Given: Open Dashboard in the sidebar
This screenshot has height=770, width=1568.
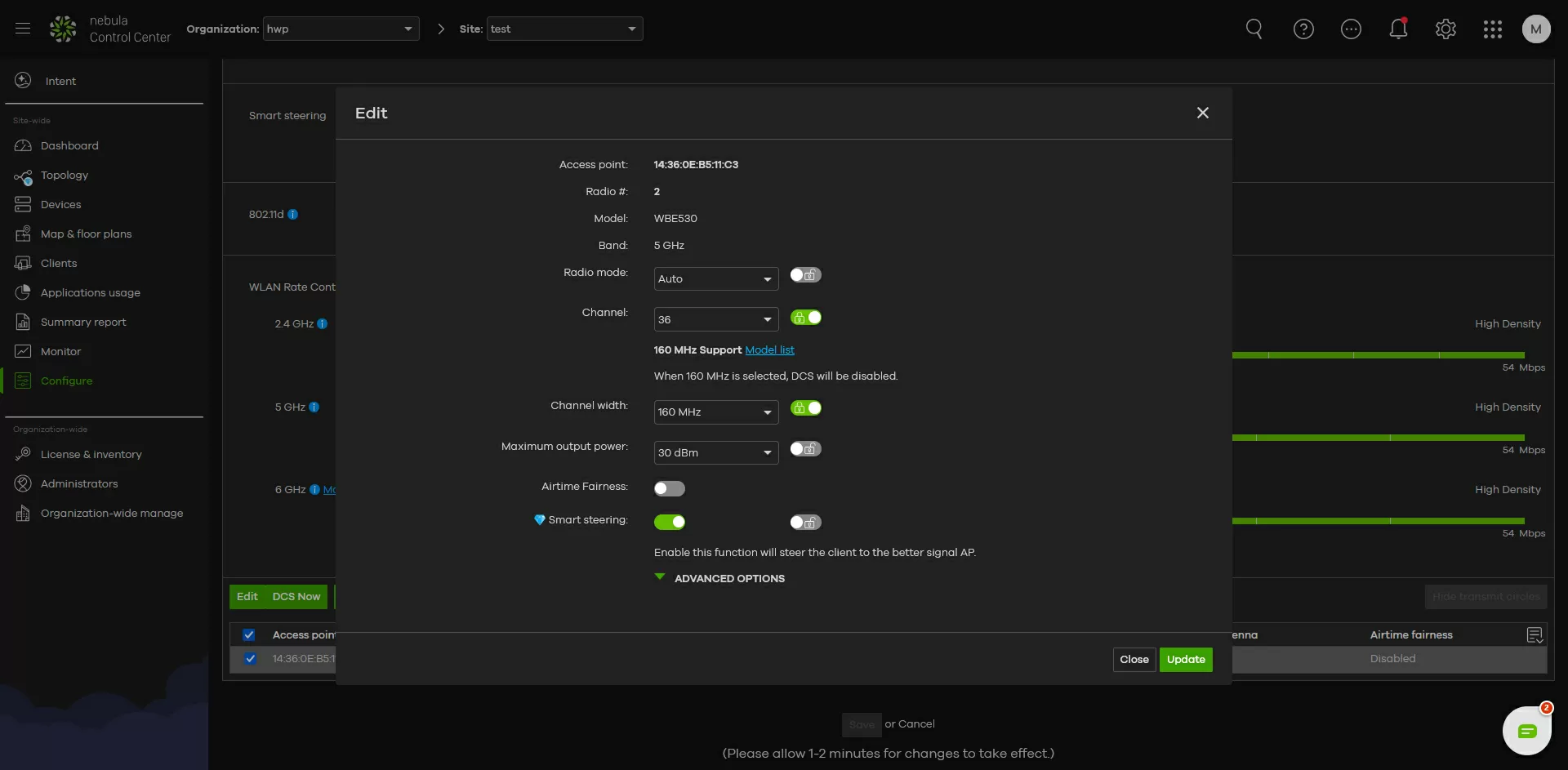Looking at the screenshot, I should tap(69, 145).
